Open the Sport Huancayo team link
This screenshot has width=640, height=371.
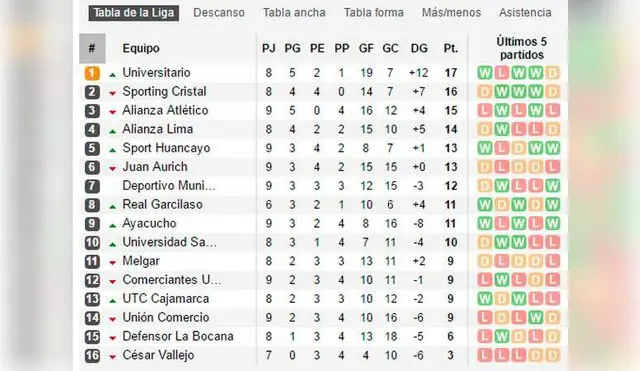166,148
